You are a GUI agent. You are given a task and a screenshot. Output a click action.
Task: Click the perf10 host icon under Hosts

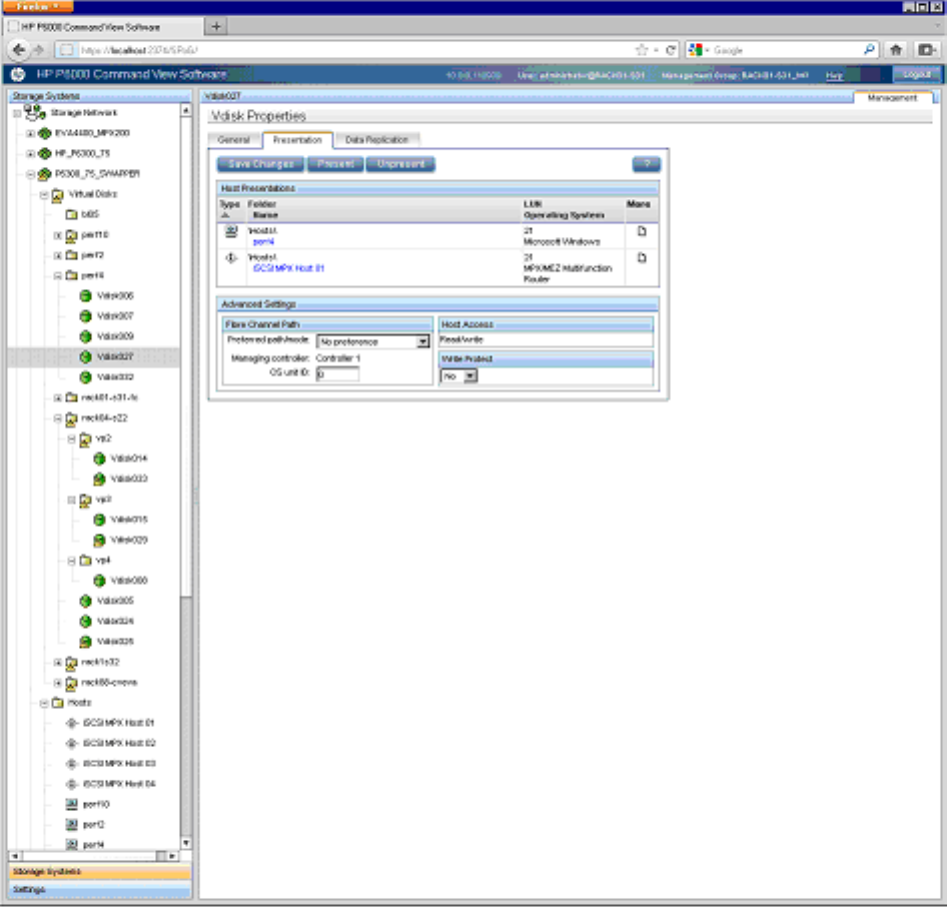(x=72, y=805)
